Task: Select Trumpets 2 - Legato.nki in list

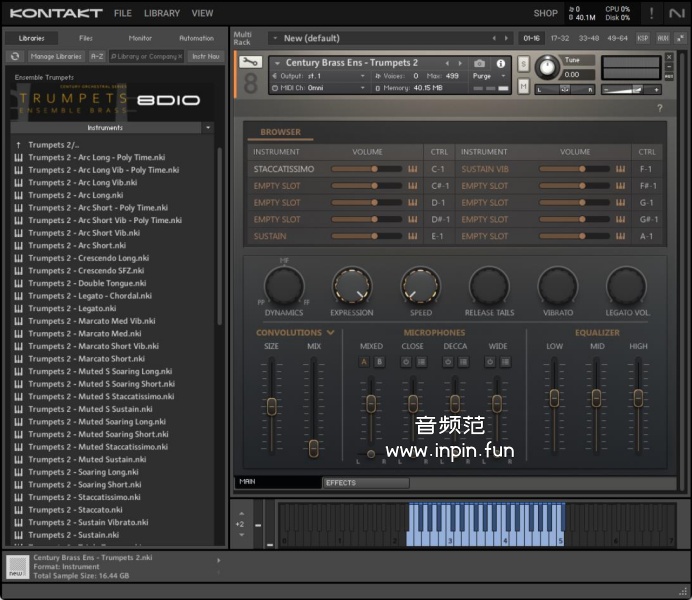Action: pyautogui.click(x=72, y=308)
